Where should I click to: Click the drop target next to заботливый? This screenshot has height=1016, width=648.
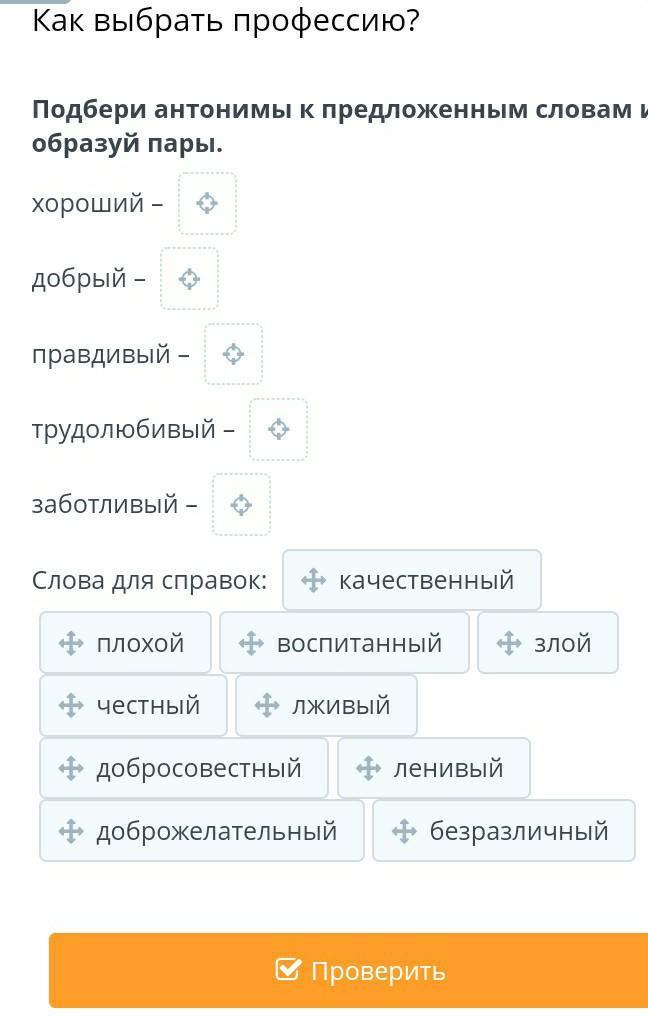241,505
